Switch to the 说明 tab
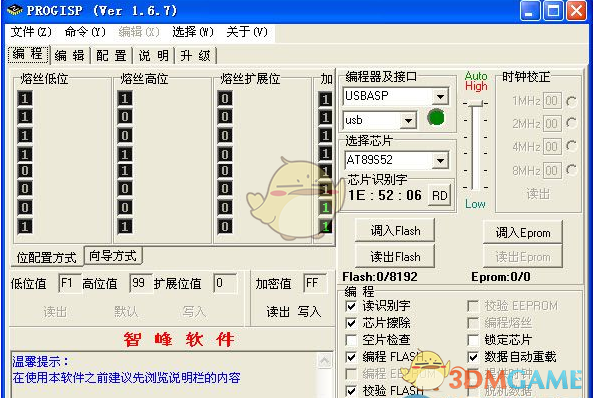The image size is (593, 398). click(x=153, y=56)
